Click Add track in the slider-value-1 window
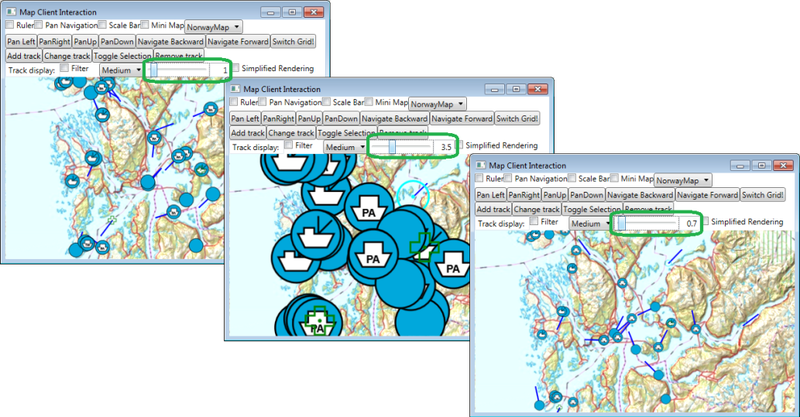The height and width of the screenshot is (417, 800). click(x=24, y=56)
